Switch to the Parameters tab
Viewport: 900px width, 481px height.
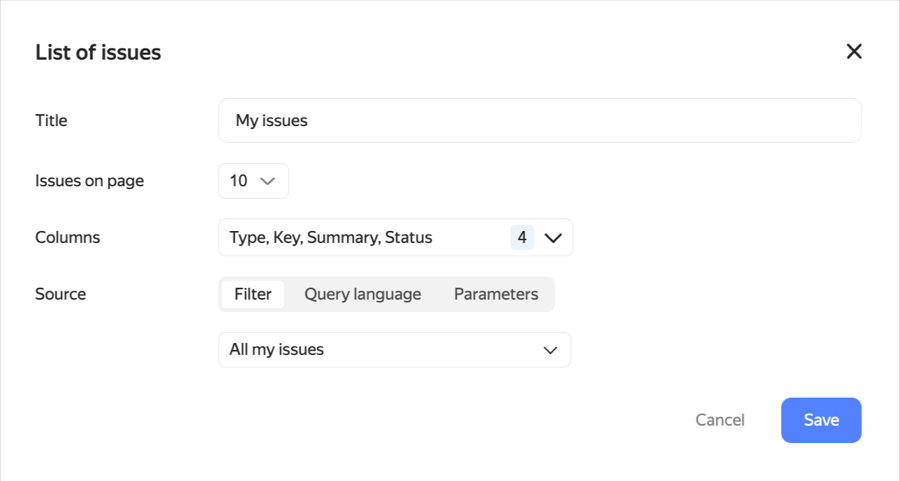click(x=496, y=294)
